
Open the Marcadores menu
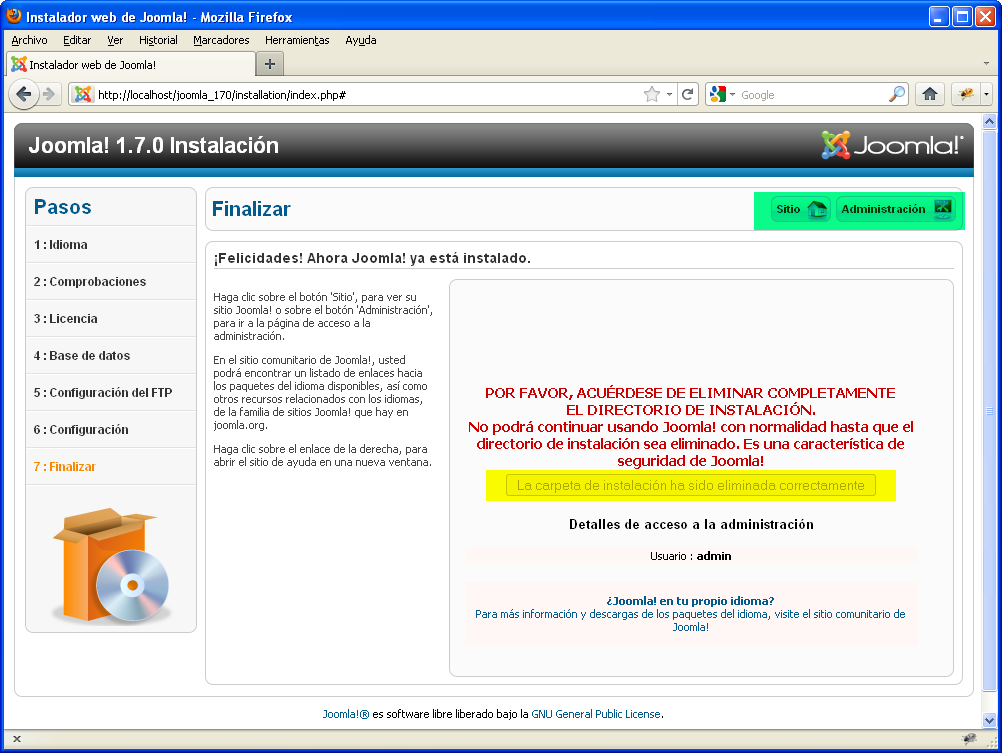pos(221,40)
